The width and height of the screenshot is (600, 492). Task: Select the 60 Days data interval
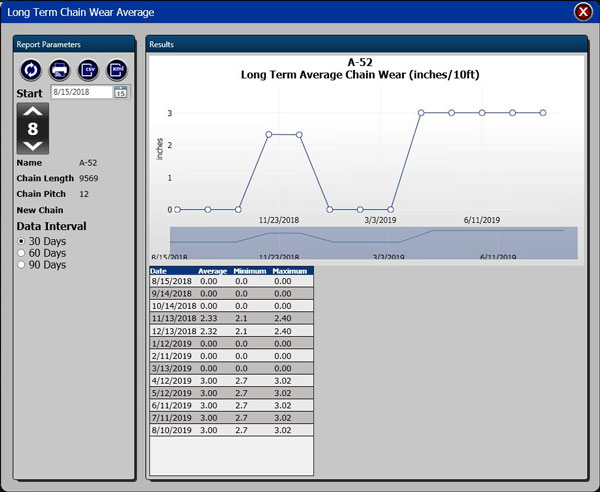point(22,253)
